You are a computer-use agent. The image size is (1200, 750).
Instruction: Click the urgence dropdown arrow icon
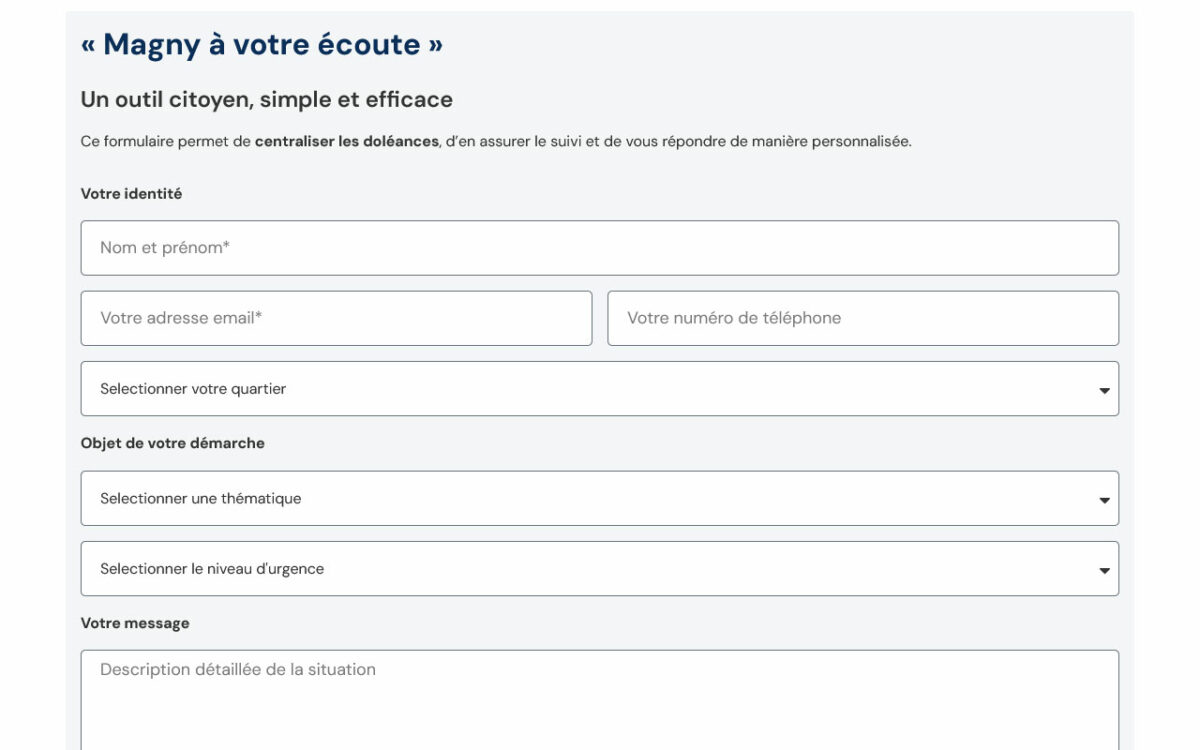(1102, 568)
